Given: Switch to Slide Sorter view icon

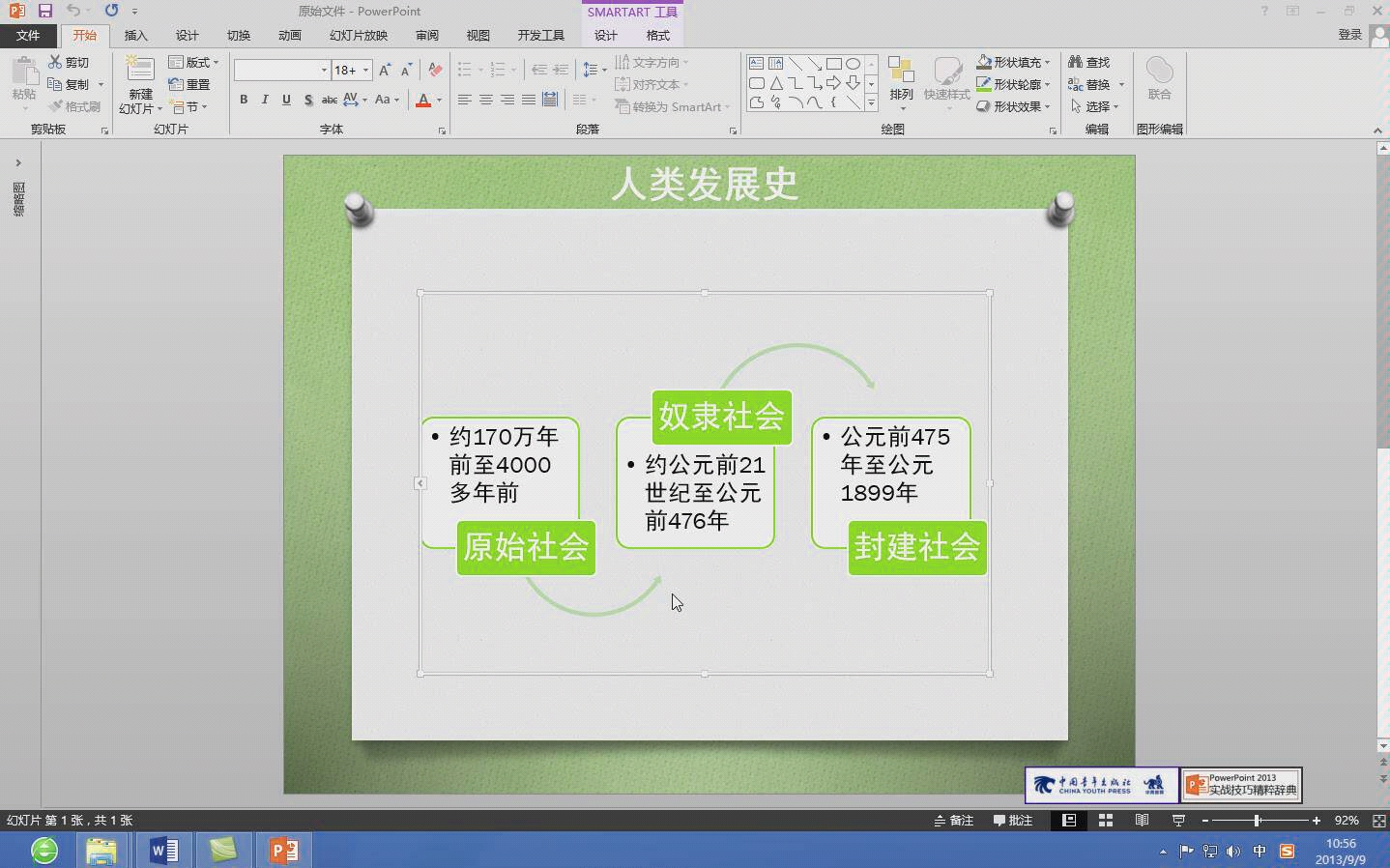Looking at the screenshot, I should (1106, 820).
